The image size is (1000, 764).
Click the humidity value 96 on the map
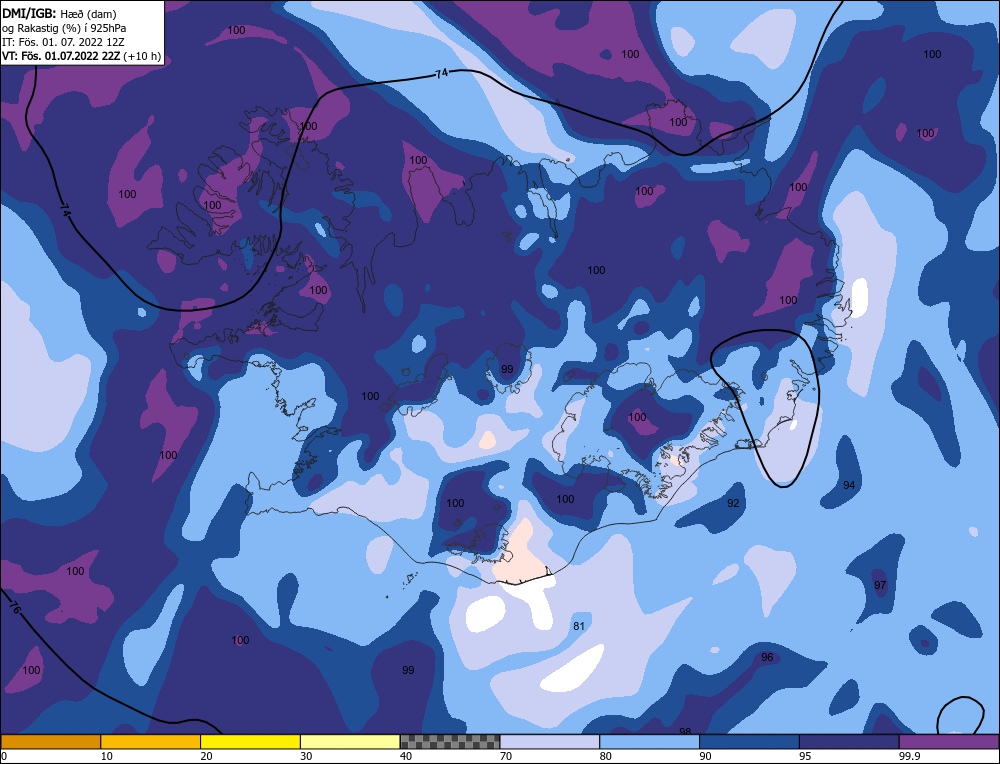767,657
